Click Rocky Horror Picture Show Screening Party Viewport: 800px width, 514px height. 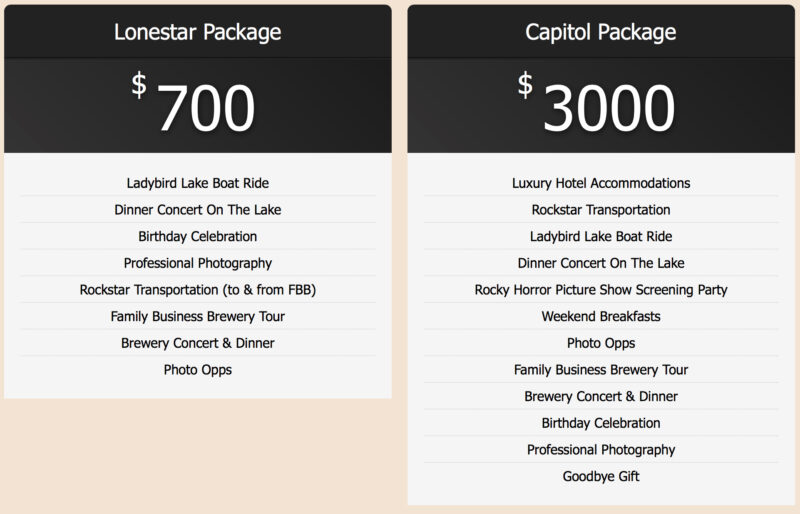coord(600,290)
